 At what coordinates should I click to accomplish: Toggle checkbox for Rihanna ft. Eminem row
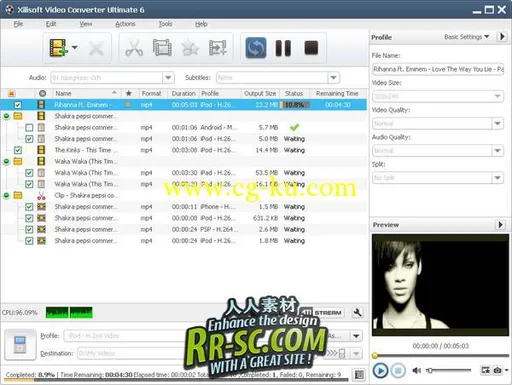click(18, 105)
